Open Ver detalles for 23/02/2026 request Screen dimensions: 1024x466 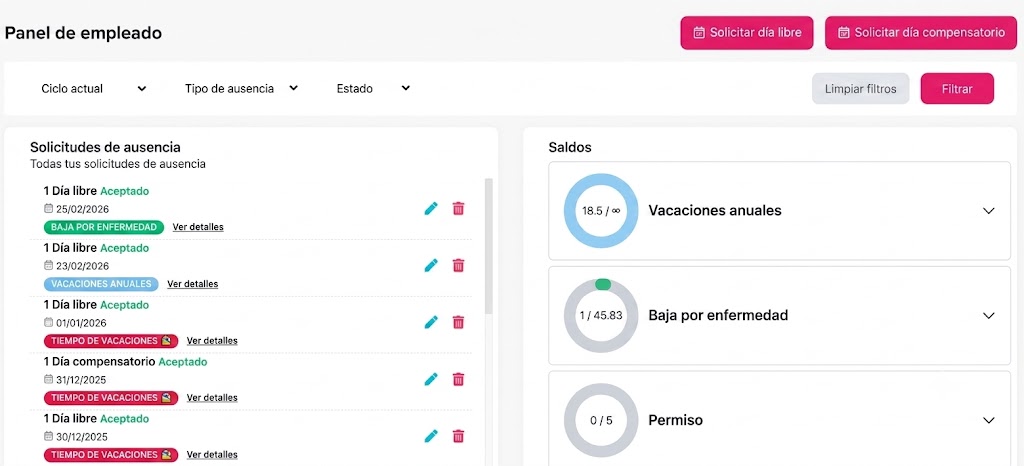click(x=193, y=284)
